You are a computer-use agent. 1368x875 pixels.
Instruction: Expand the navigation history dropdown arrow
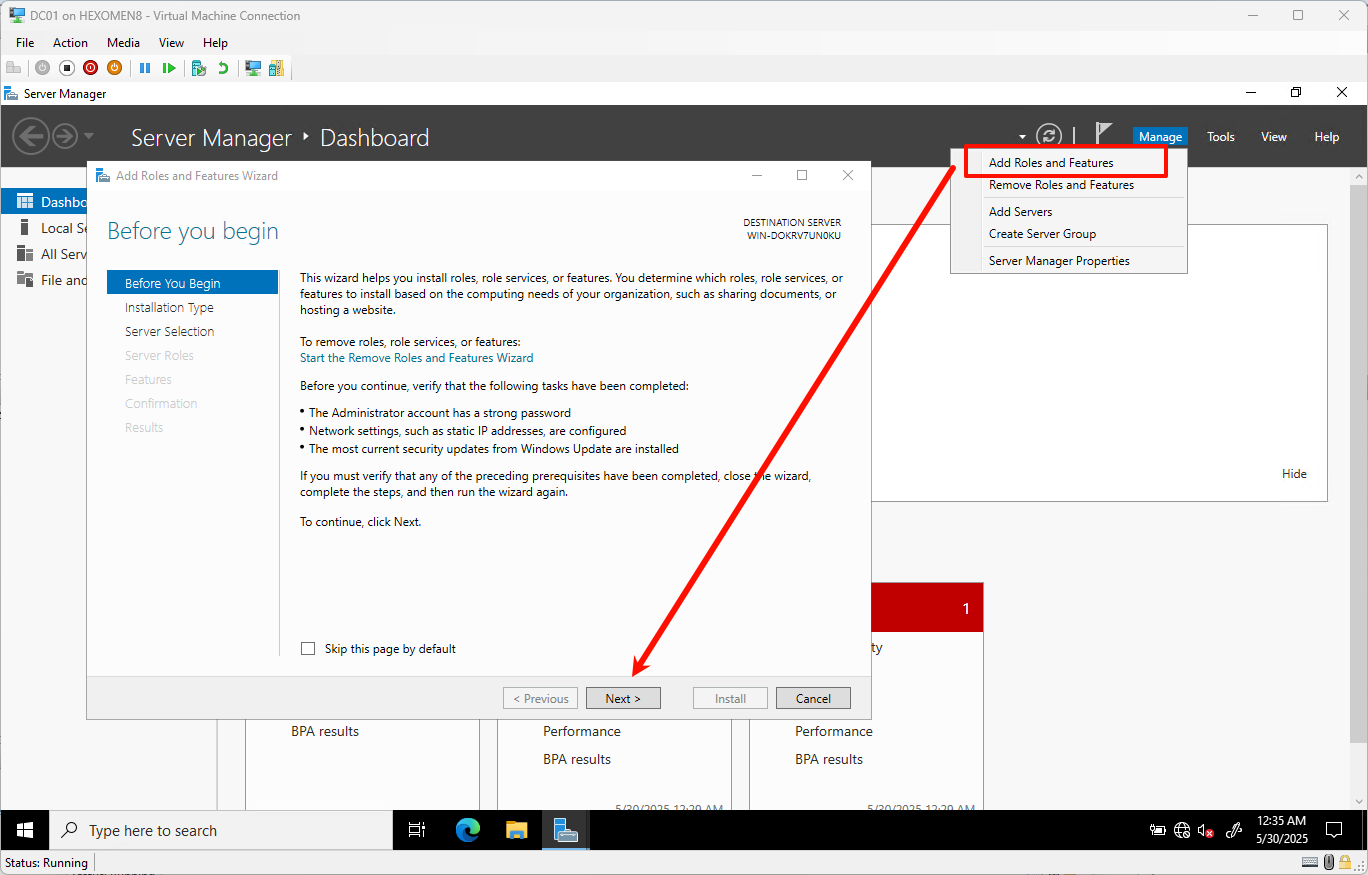(x=89, y=136)
